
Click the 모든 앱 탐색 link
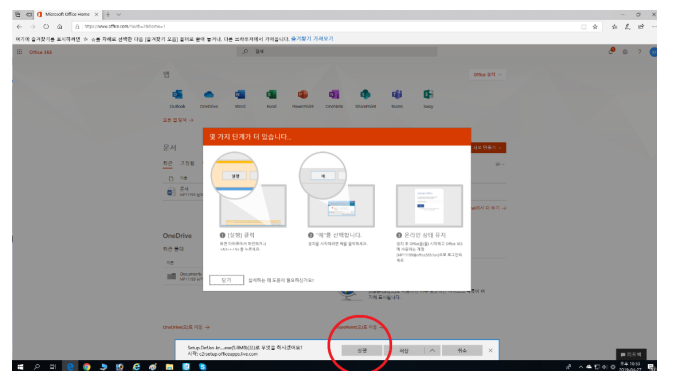(x=178, y=120)
